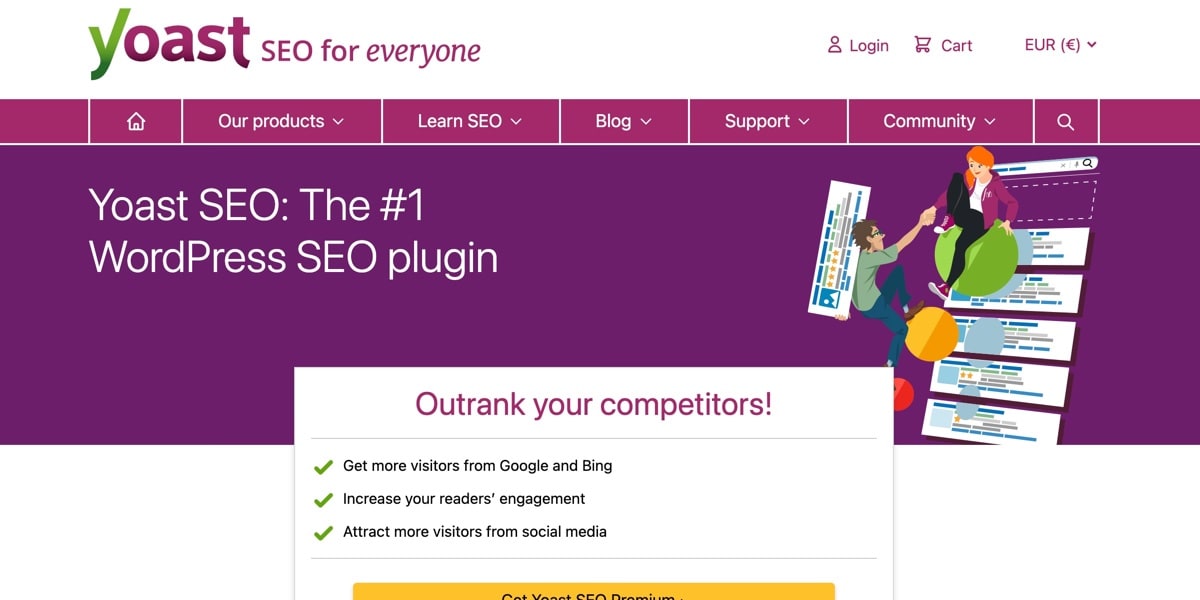Click green checkmark beside Google and Bing
The height and width of the screenshot is (600, 1200).
pyautogui.click(x=323, y=466)
